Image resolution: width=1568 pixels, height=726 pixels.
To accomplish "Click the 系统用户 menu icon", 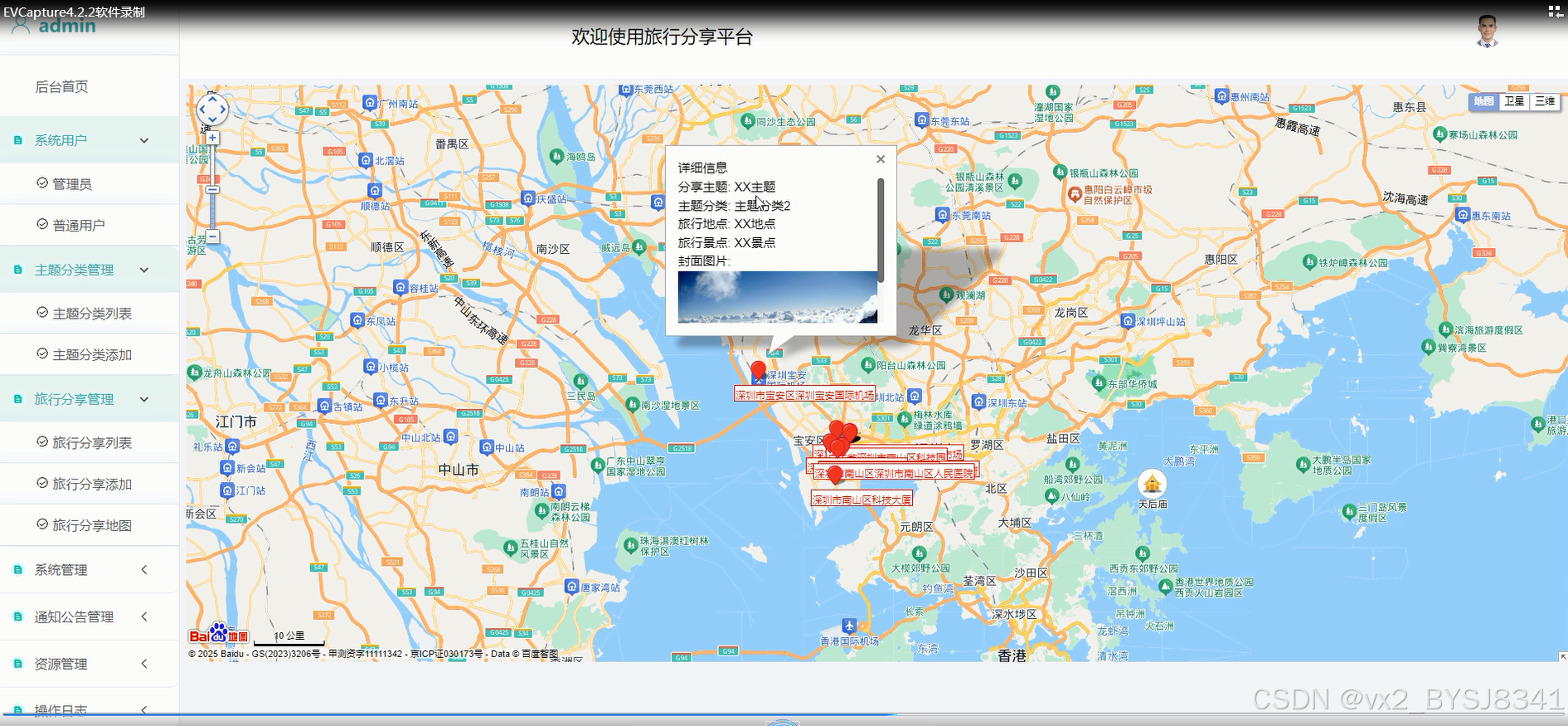I will 18,140.
